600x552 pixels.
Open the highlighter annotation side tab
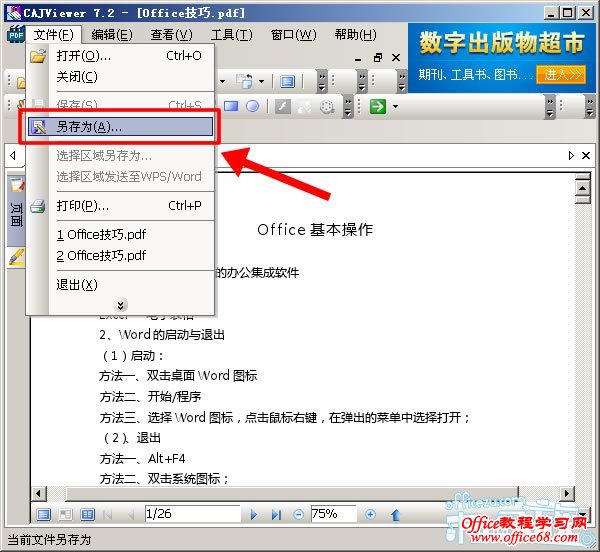[16, 257]
